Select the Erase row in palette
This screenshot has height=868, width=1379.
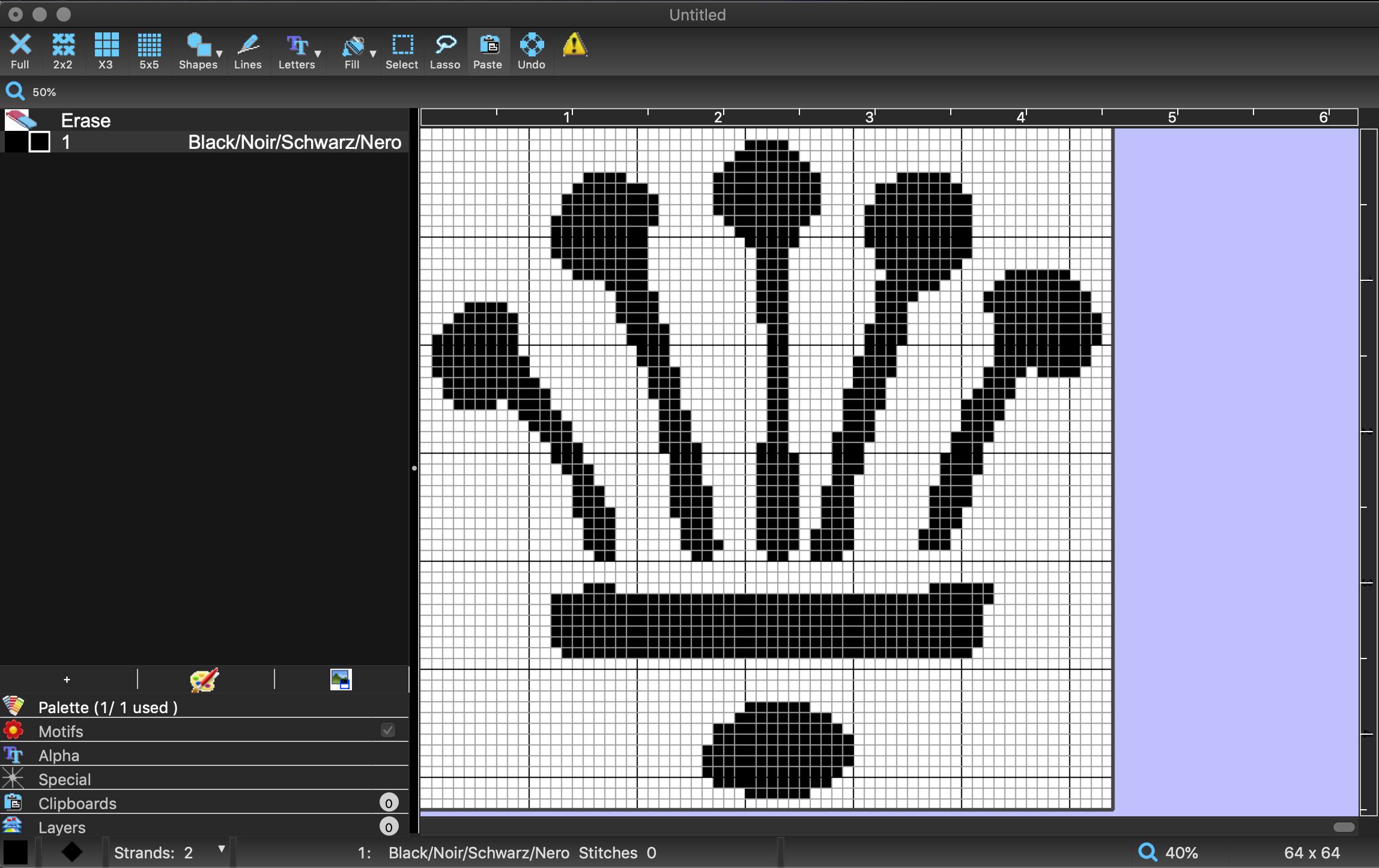tap(85, 120)
